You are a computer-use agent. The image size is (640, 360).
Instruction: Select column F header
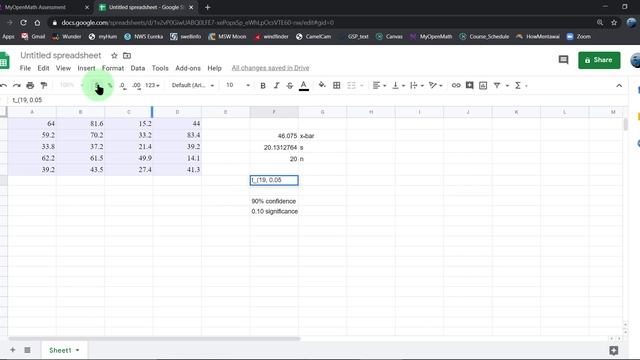point(274,112)
